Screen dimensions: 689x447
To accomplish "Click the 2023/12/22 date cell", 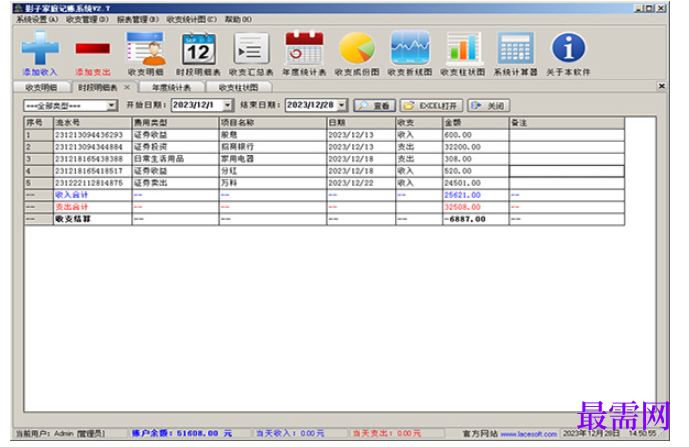I will point(361,183).
